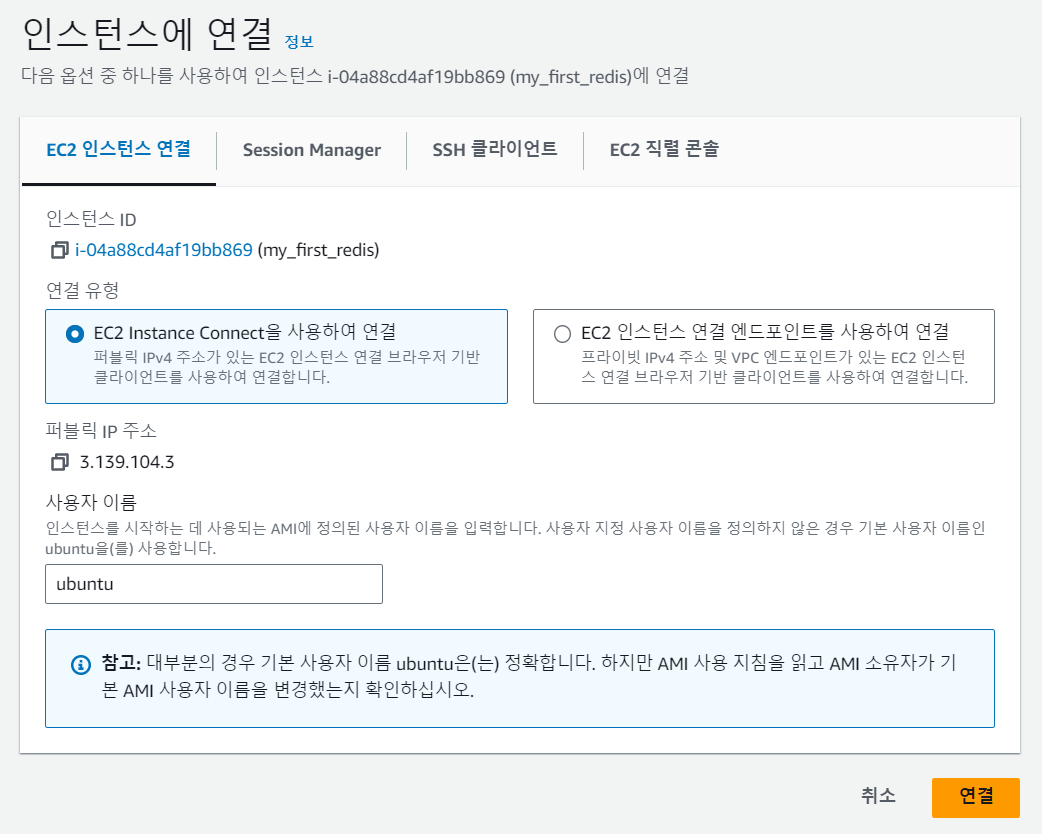Viewport: 1042px width, 834px height.
Task: Click the 취소 cancel button
Action: (878, 796)
